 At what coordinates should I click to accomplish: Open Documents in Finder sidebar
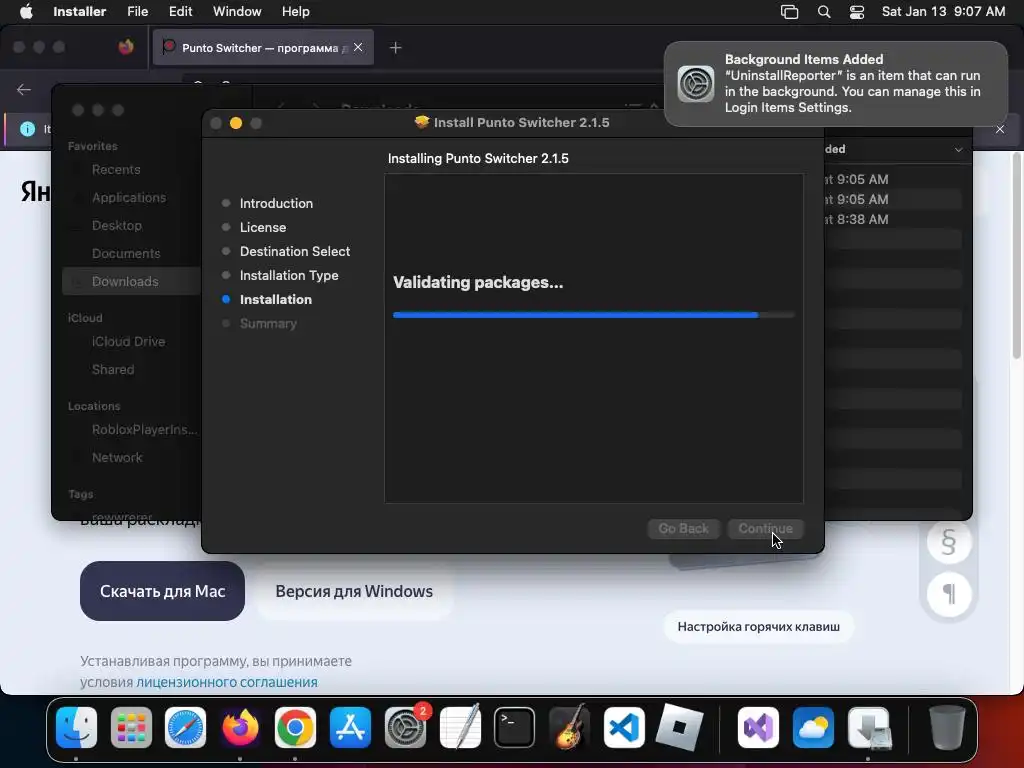(x=125, y=253)
